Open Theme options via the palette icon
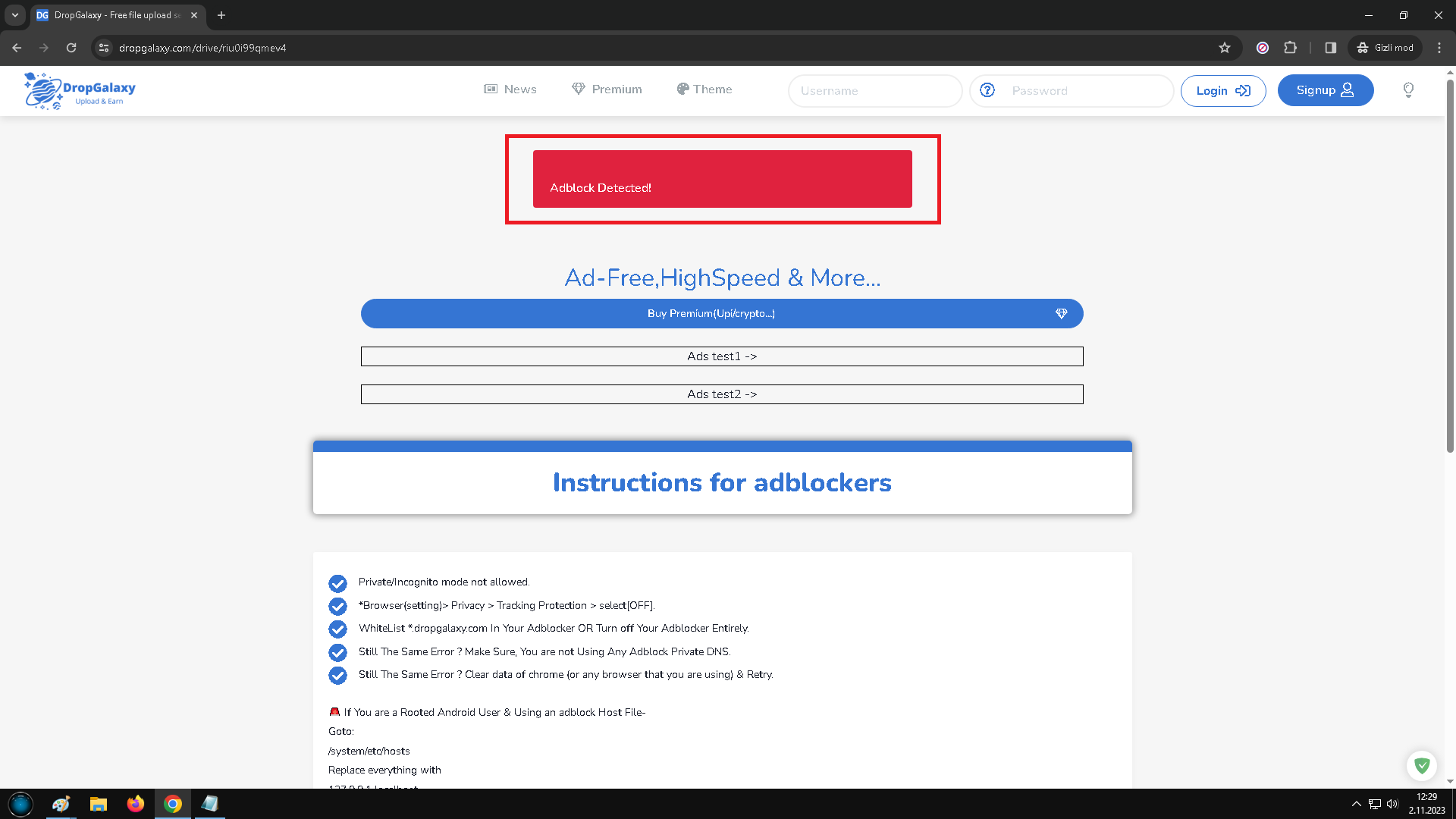The image size is (1456, 819). (682, 89)
